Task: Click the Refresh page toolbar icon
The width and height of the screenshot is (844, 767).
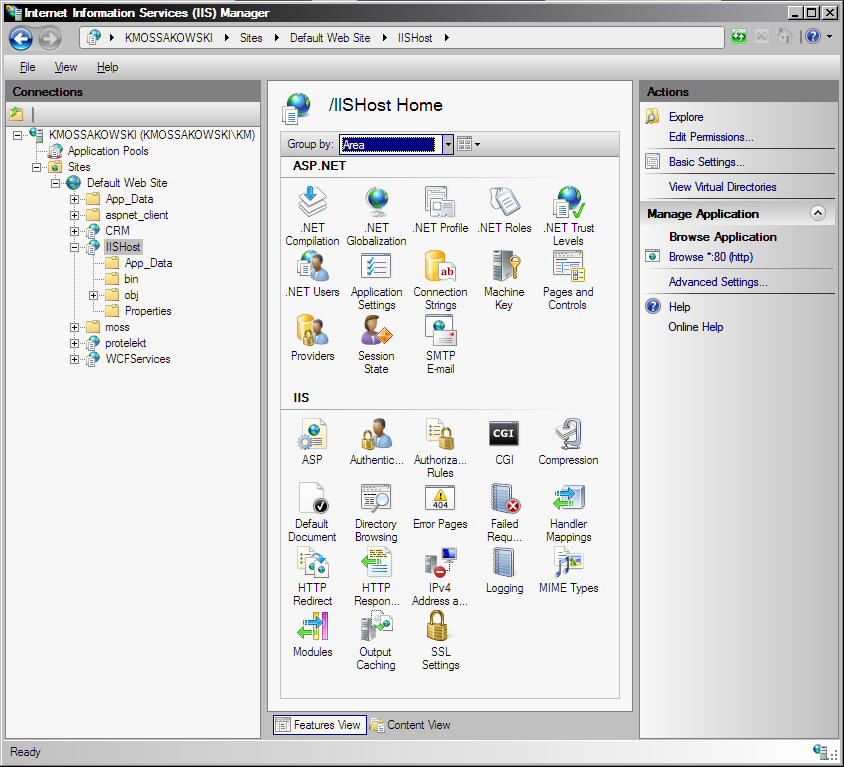Action: (x=739, y=37)
